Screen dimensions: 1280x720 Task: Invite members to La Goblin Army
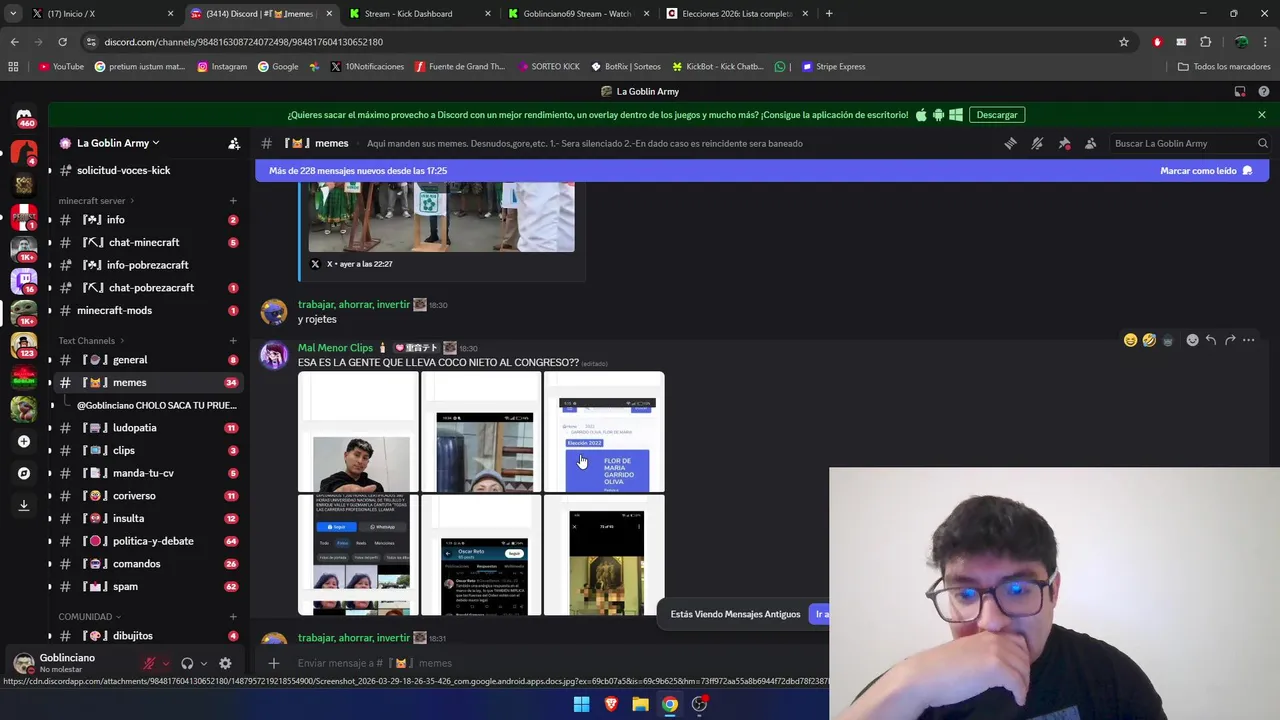point(234,143)
